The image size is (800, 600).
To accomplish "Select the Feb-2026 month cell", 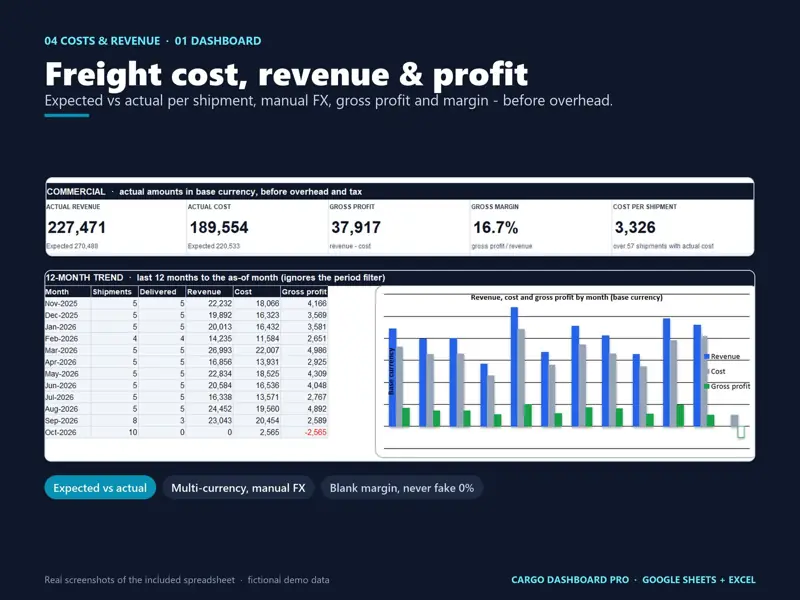I will pyautogui.click(x=68, y=339).
